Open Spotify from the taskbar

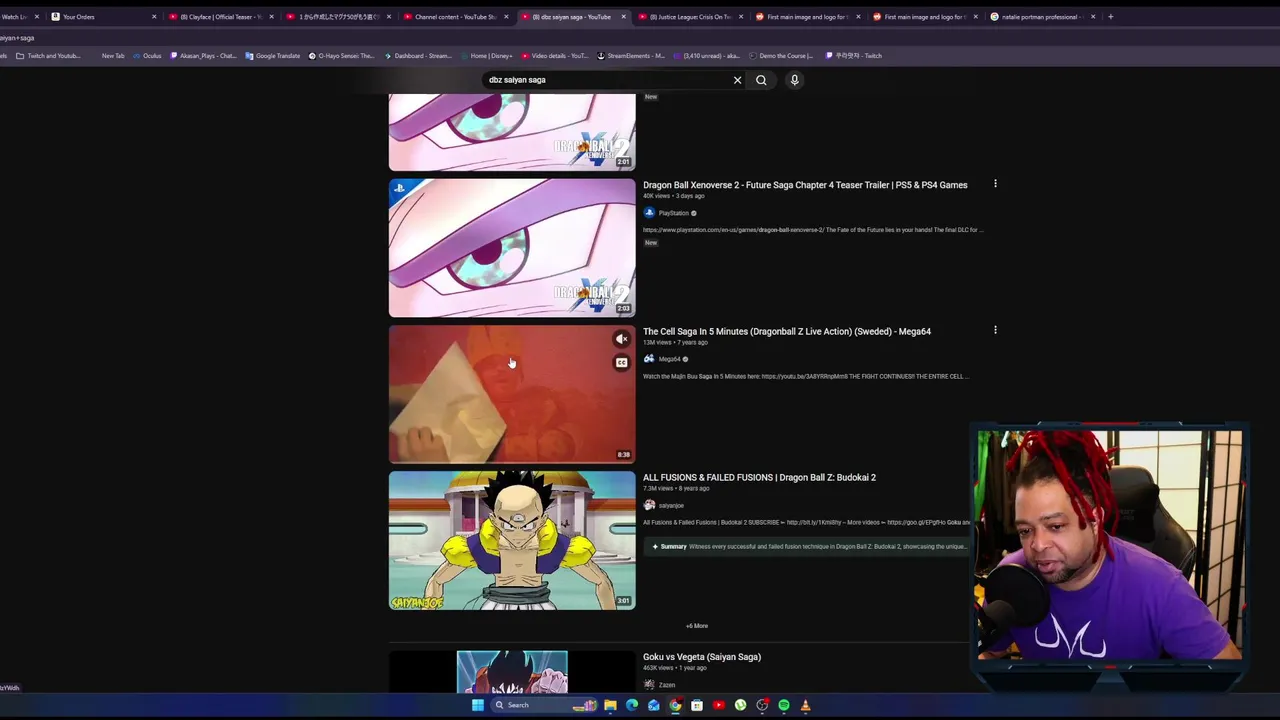784,705
